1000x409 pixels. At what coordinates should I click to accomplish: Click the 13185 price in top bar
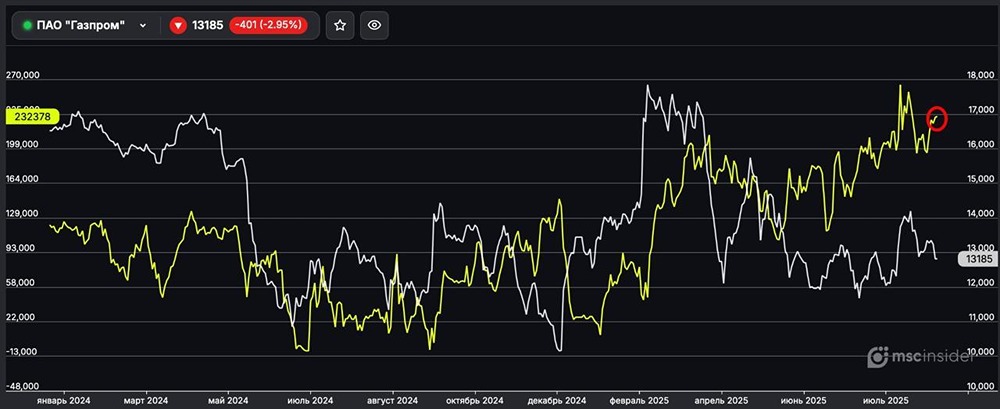208,26
